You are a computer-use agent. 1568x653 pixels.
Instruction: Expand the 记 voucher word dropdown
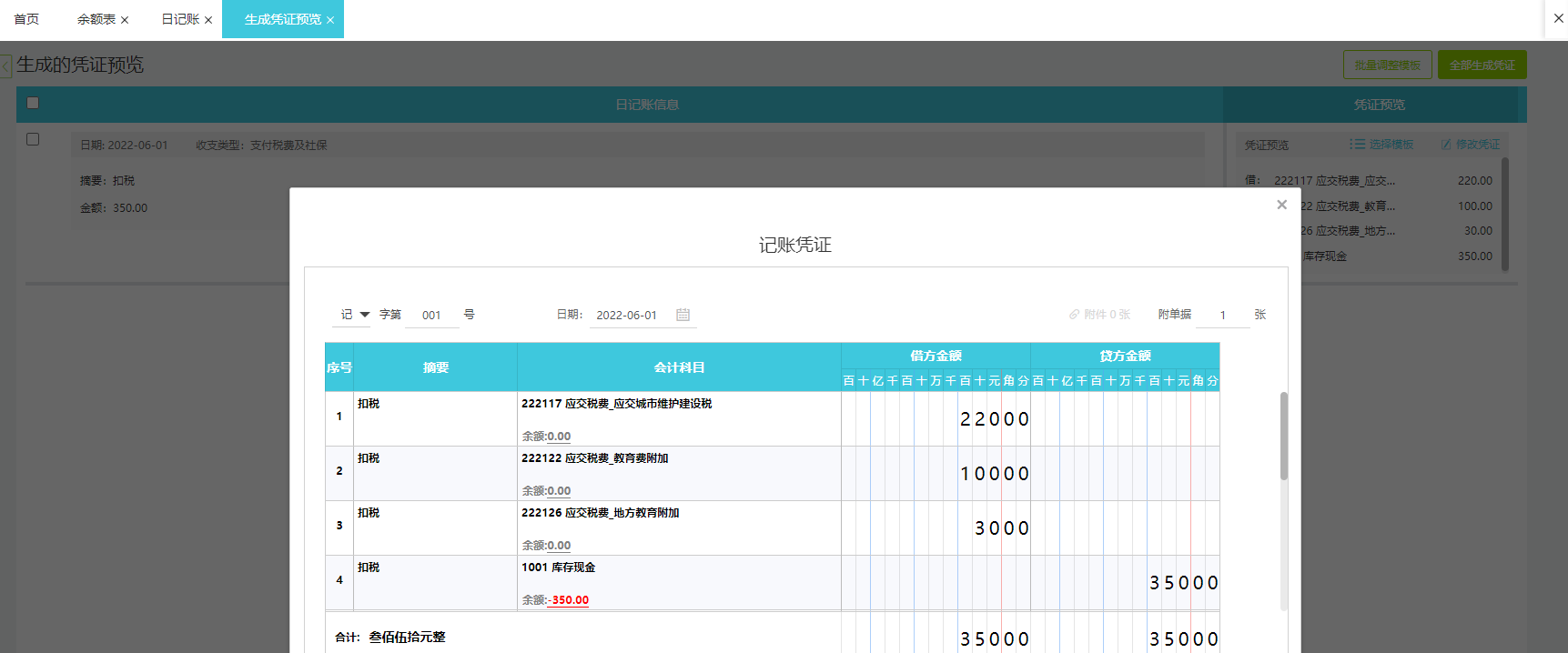[x=364, y=315]
